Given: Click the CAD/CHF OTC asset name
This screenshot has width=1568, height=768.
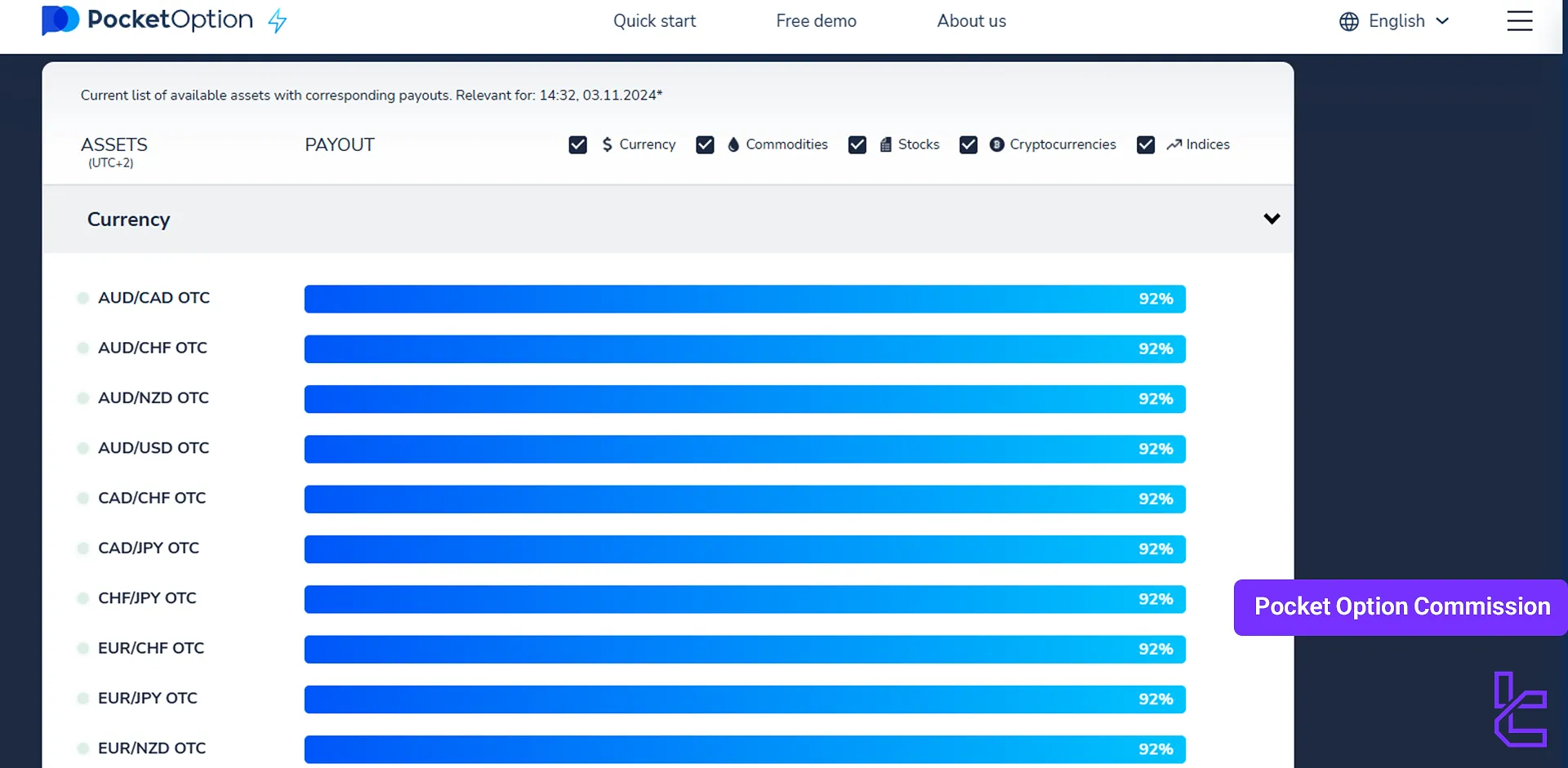Looking at the screenshot, I should tap(152, 498).
